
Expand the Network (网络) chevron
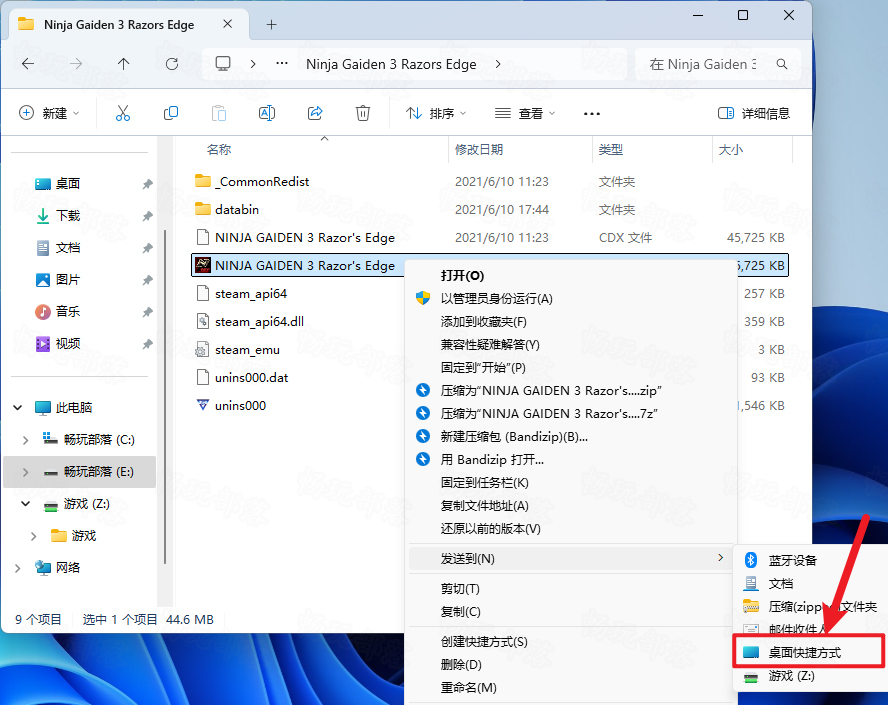pos(18,568)
